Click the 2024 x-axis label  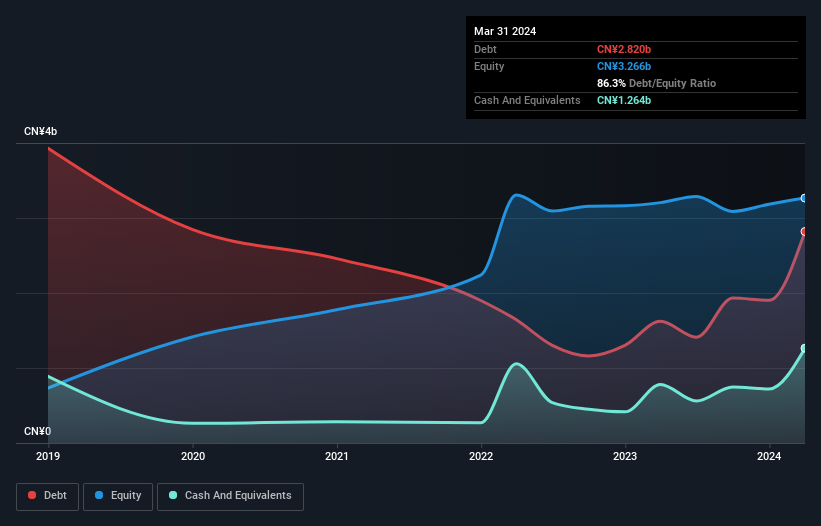click(769, 456)
